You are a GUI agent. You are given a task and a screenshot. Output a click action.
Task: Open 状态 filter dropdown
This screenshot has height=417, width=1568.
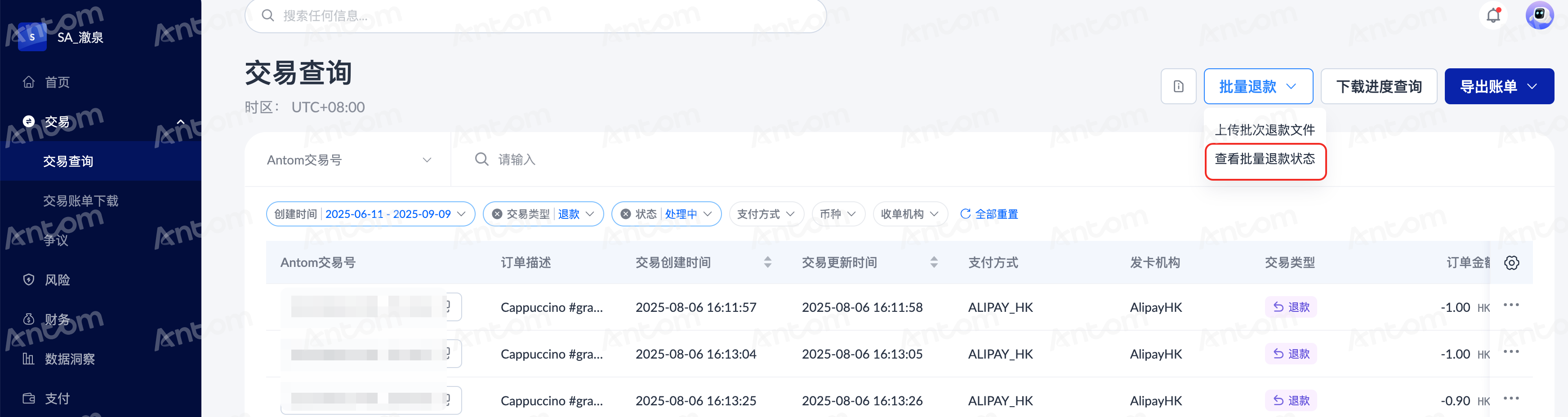667,214
